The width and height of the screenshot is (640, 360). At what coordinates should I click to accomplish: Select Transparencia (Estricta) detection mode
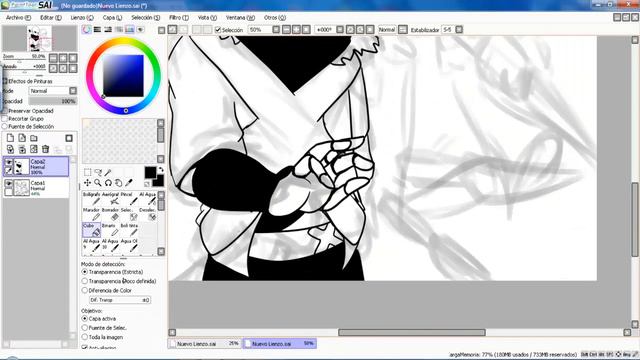tap(85, 272)
